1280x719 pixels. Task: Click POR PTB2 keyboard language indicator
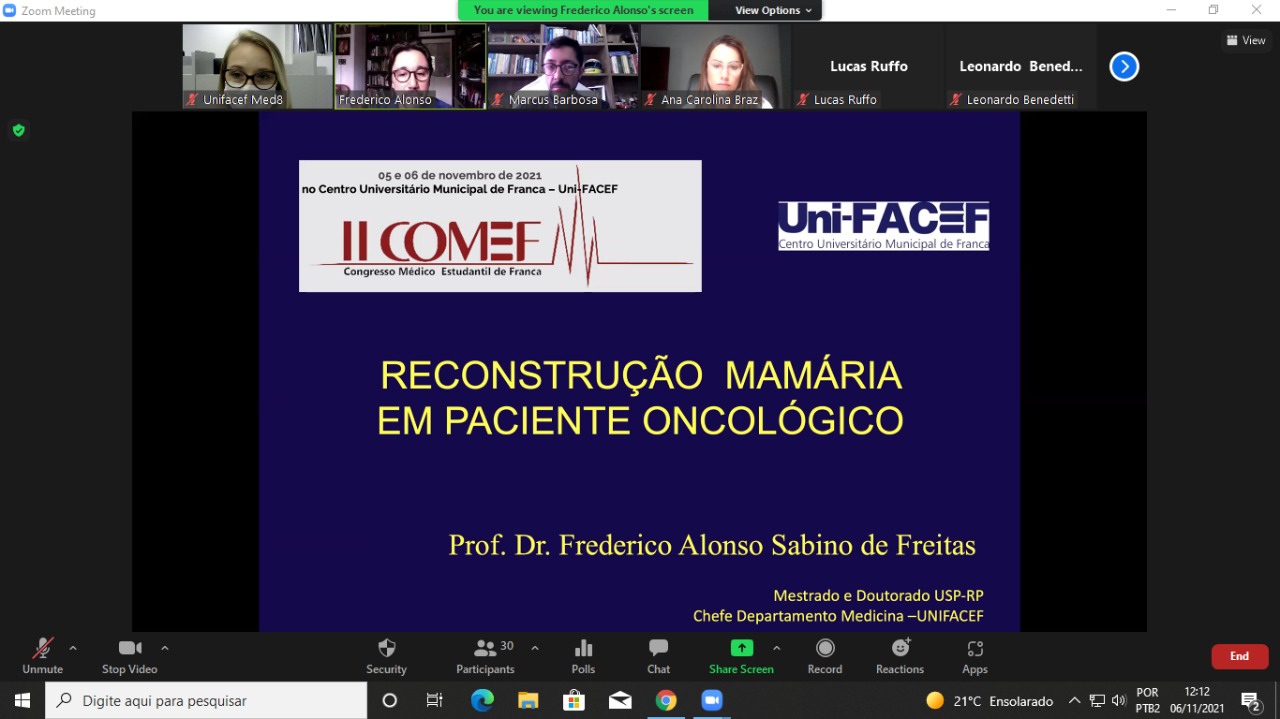1148,700
